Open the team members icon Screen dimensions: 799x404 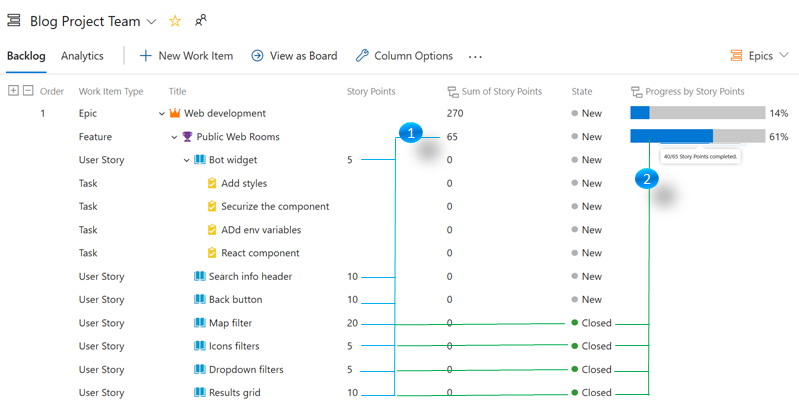pyautogui.click(x=201, y=20)
